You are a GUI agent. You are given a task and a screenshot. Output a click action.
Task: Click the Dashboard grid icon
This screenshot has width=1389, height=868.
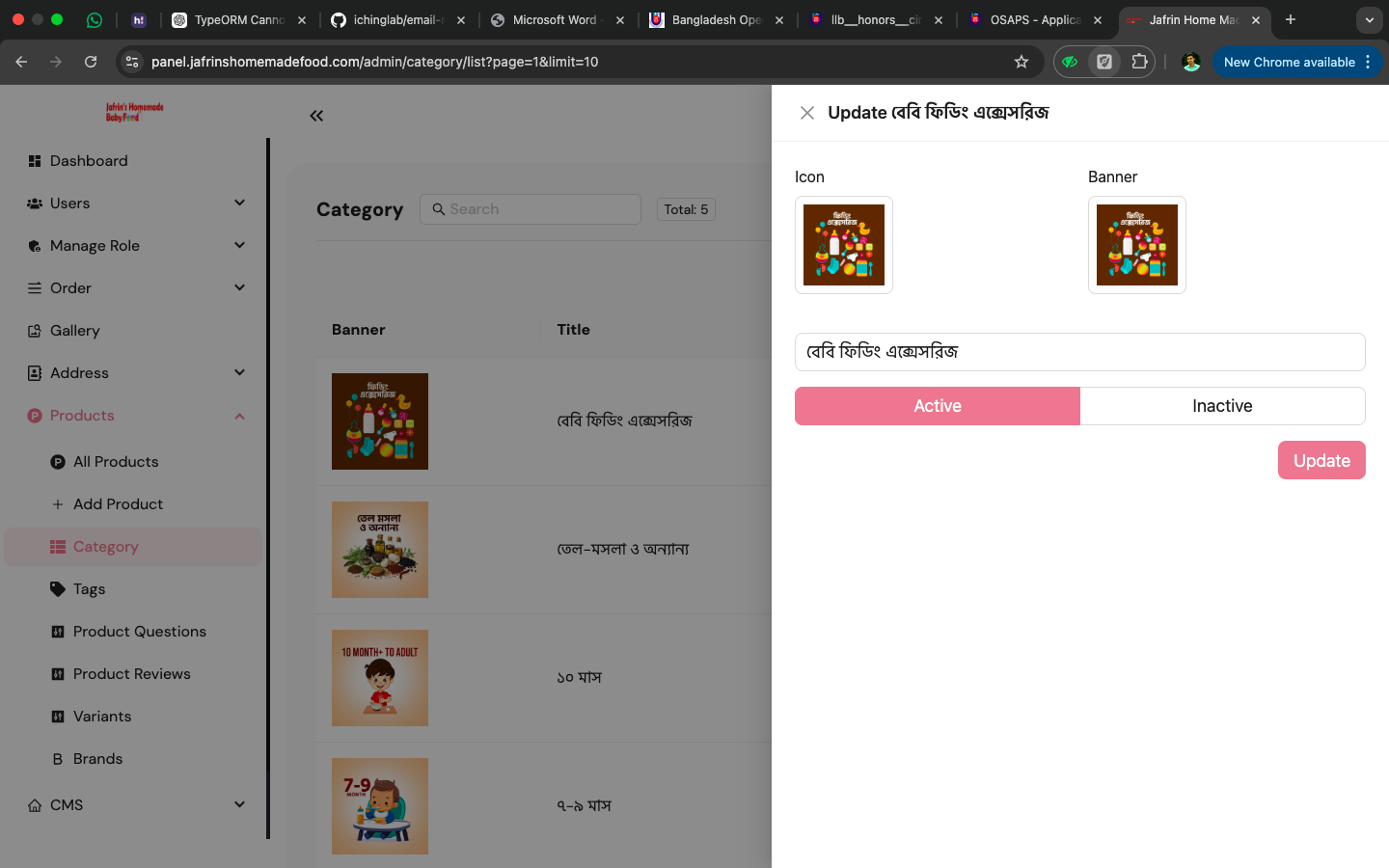pos(35,161)
